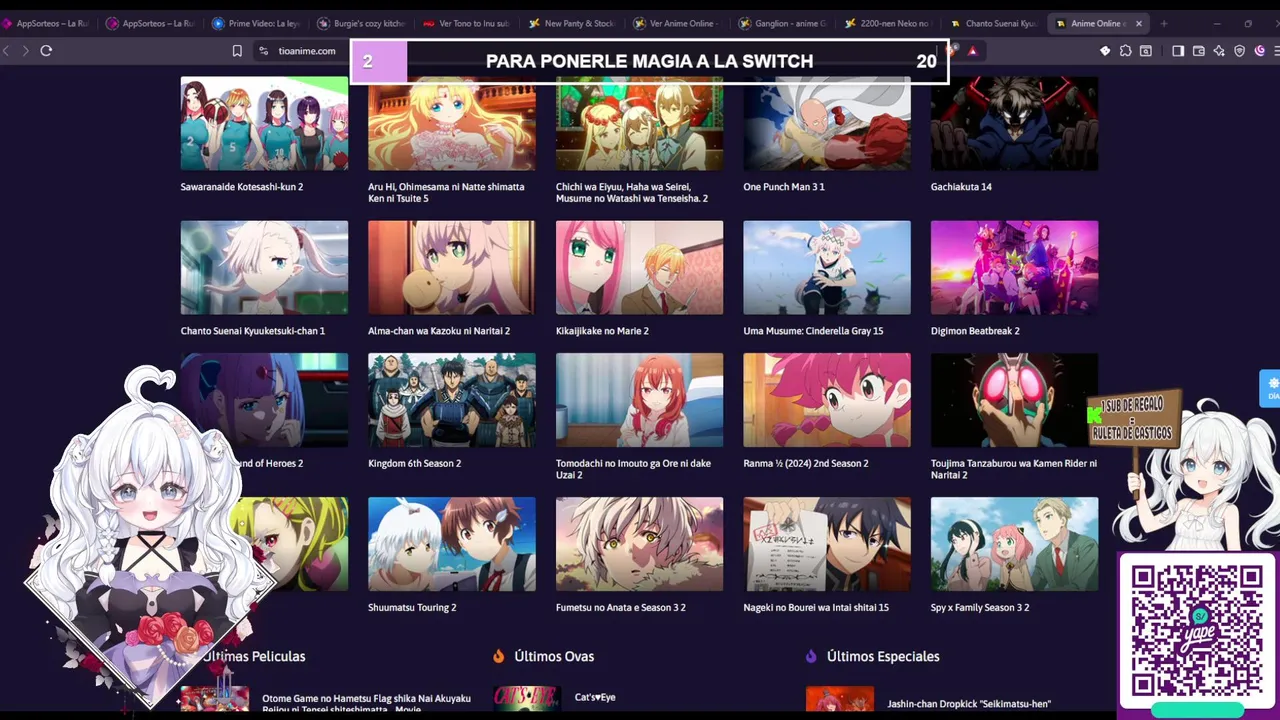
Task: Open Sawaranaide Kotesashi-kun 2 thumbnail
Action: [264, 123]
